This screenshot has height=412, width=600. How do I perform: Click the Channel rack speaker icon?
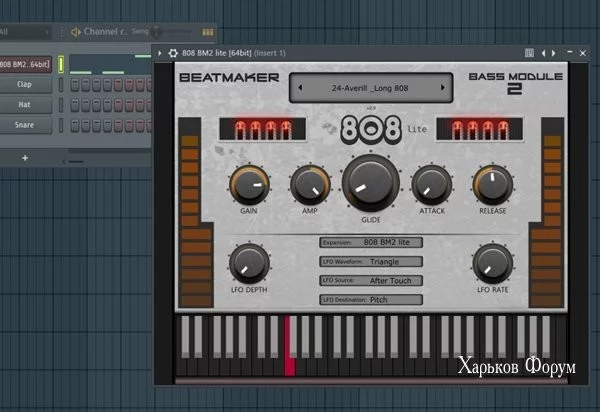pyautogui.click(x=75, y=32)
